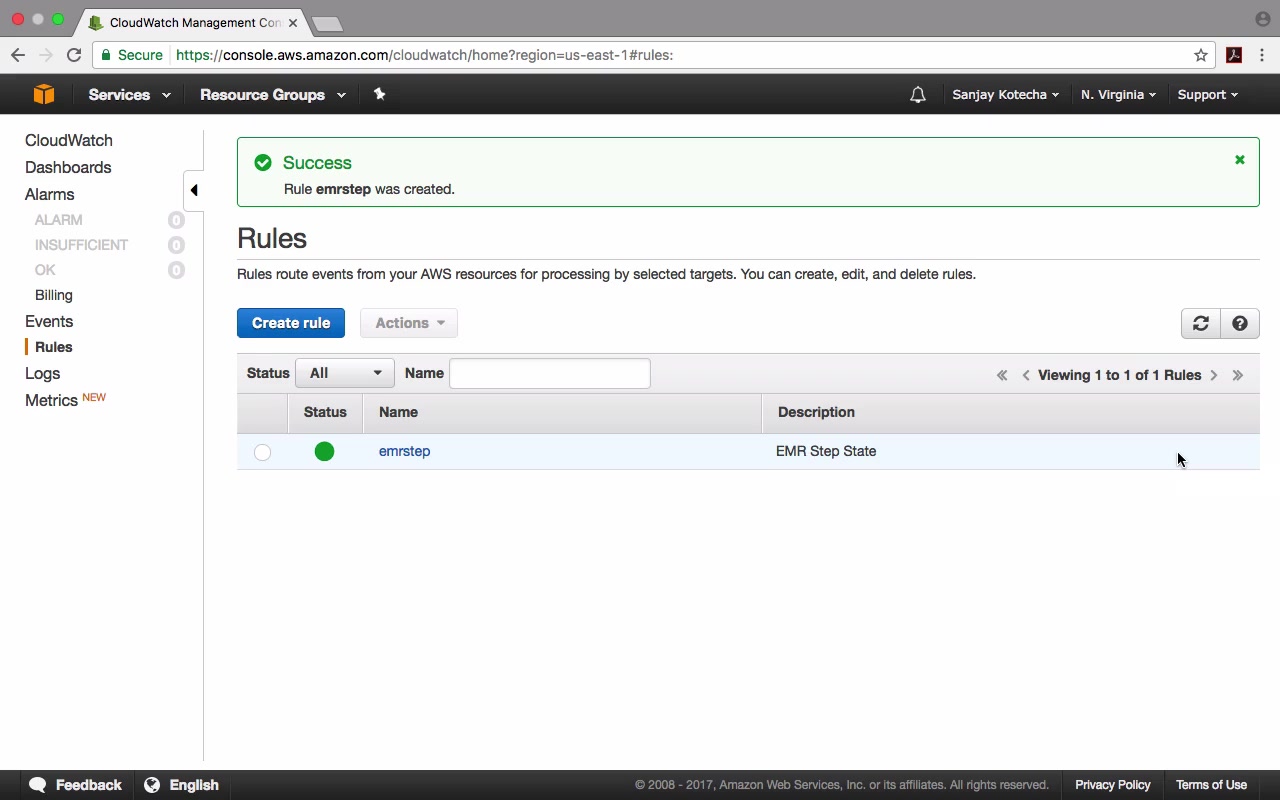Open the Terms of Use link
This screenshot has width=1280, height=800.
click(1211, 785)
